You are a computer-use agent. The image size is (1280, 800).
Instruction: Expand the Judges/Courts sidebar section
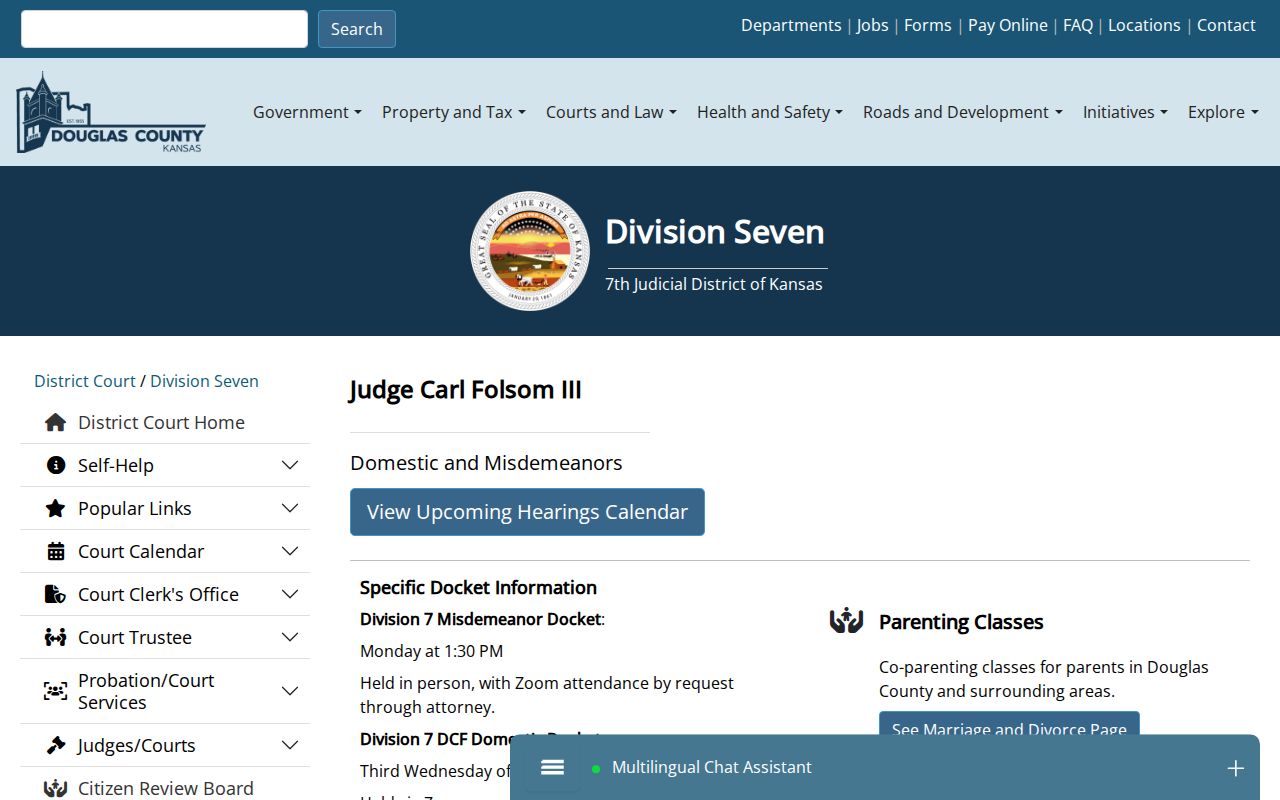click(x=290, y=745)
